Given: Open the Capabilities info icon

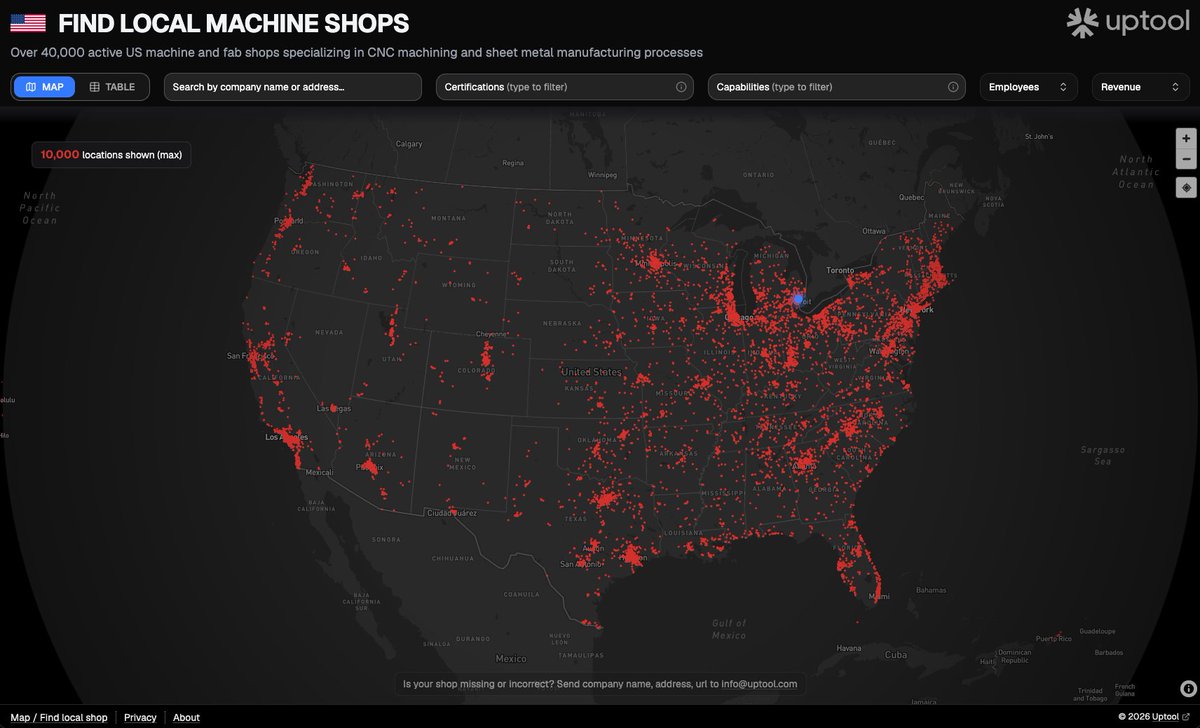Looking at the screenshot, I should coord(953,87).
